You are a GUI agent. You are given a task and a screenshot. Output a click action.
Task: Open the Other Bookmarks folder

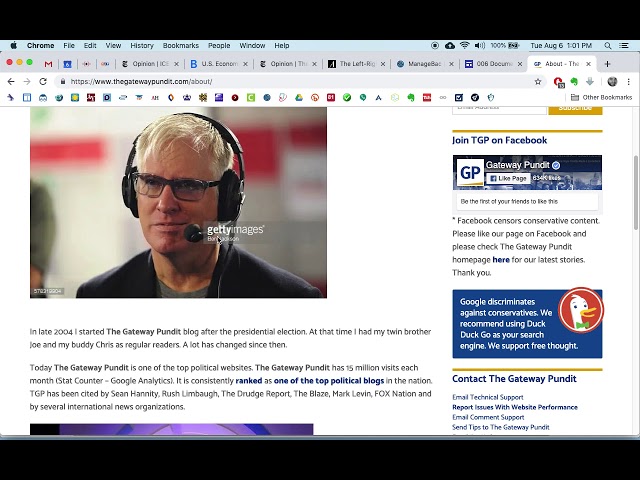pos(601,98)
